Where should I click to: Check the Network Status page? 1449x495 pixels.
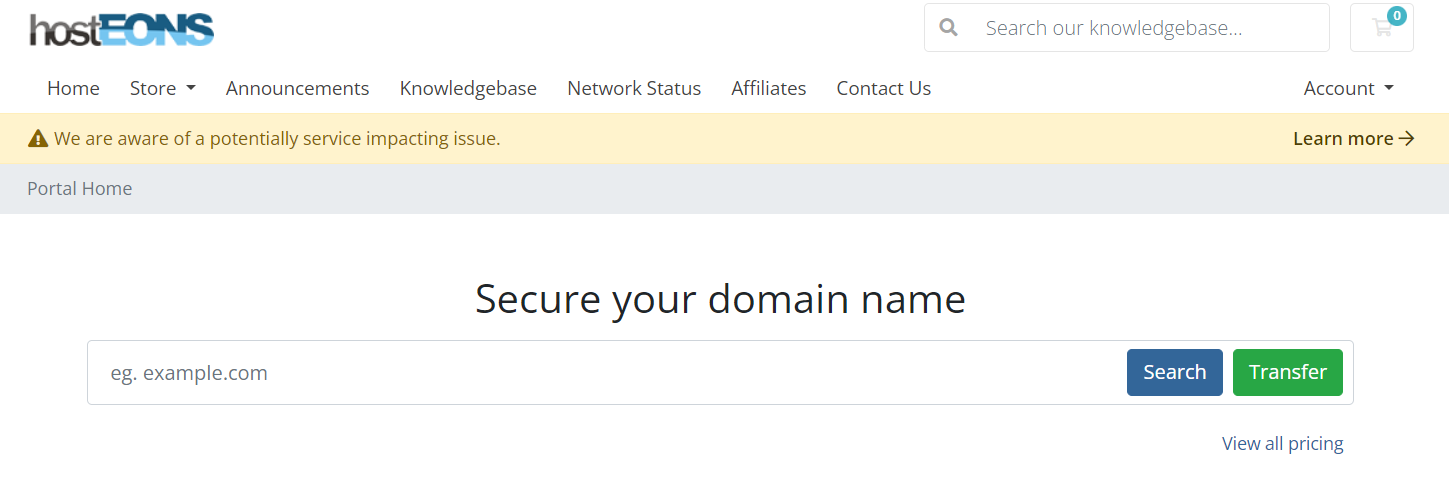(x=634, y=88)
